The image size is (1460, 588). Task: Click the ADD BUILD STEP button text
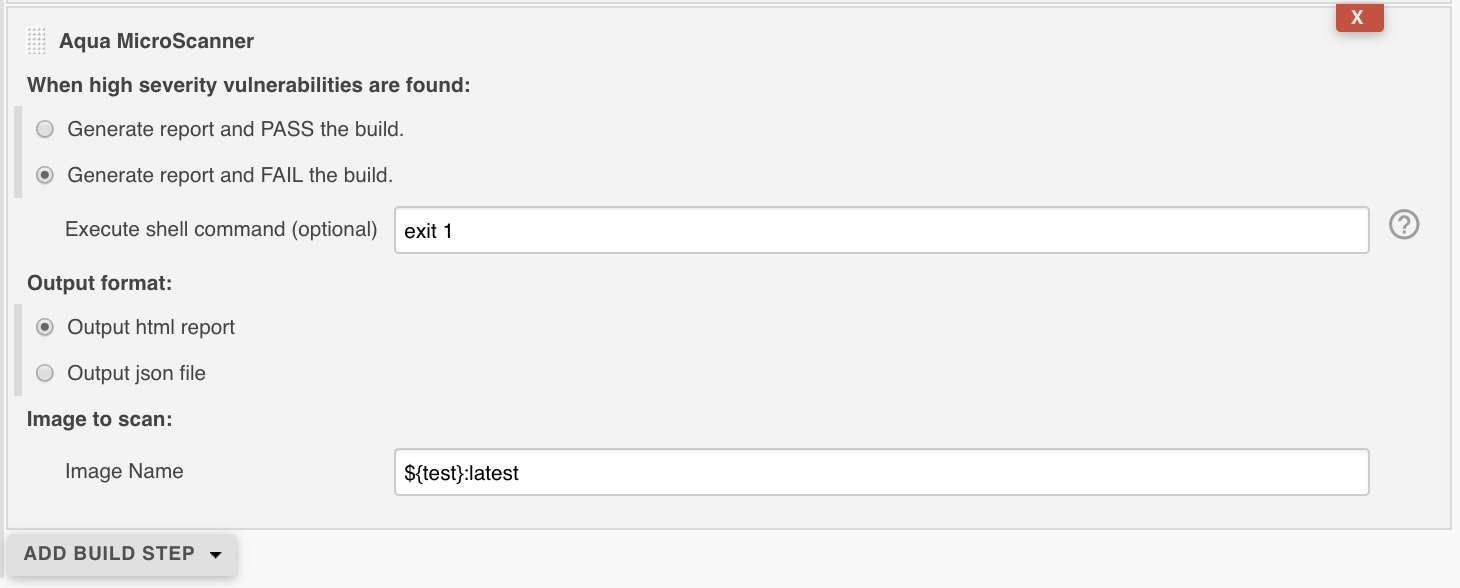pyautogui.click(x=109, y=553)
